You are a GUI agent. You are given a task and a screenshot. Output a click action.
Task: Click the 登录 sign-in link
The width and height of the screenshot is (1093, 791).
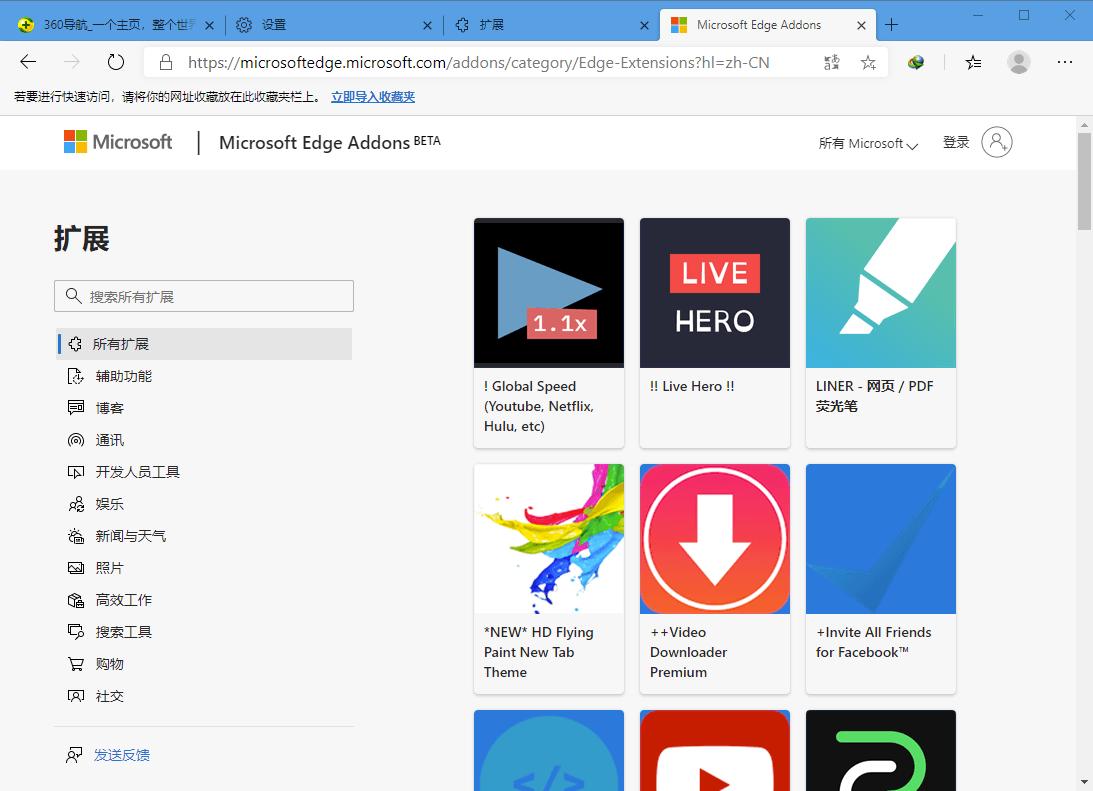(x=956, y=142)
